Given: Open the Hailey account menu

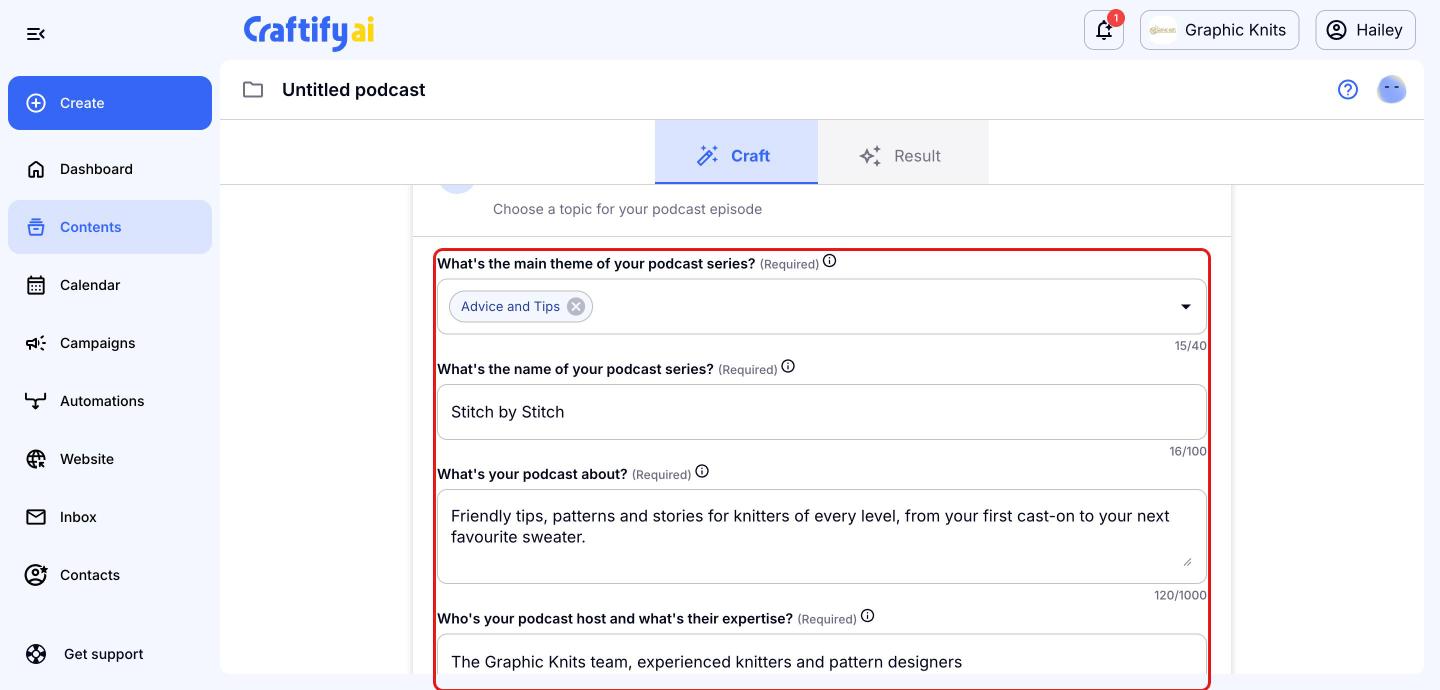Looking at the screenshot, I should [x=1365, y=30].
